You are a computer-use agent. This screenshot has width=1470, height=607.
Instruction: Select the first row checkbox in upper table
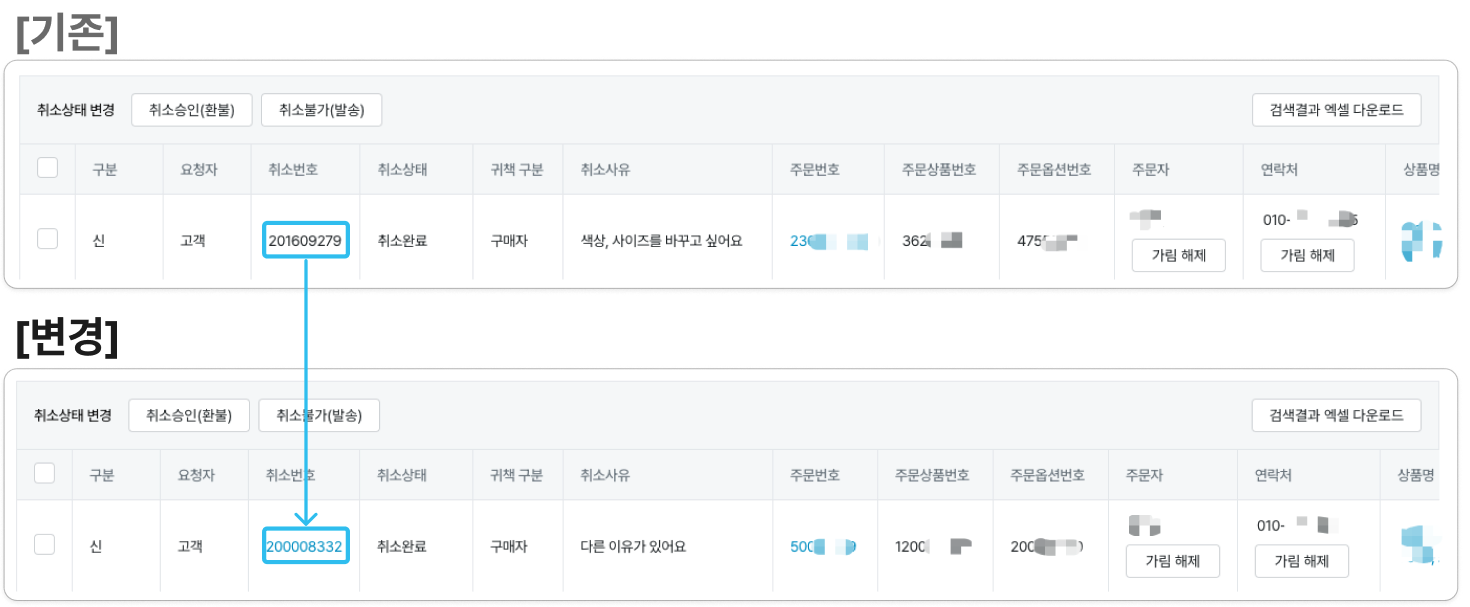(x=47, y=239)
